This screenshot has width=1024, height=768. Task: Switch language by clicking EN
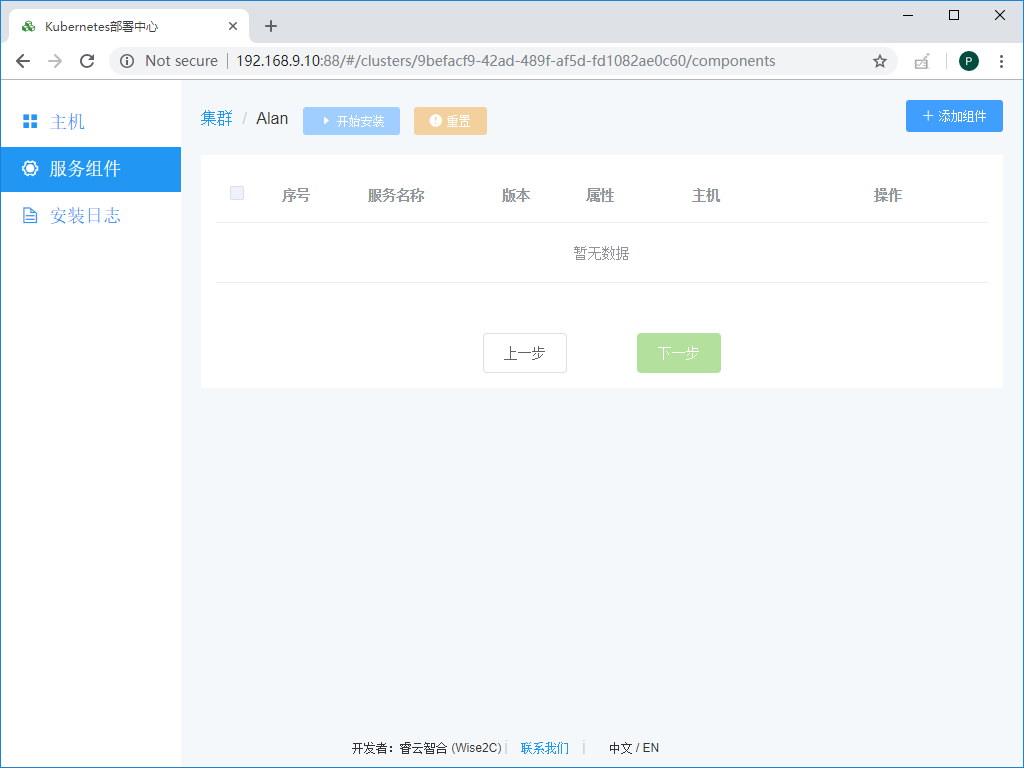pos(650,748)
